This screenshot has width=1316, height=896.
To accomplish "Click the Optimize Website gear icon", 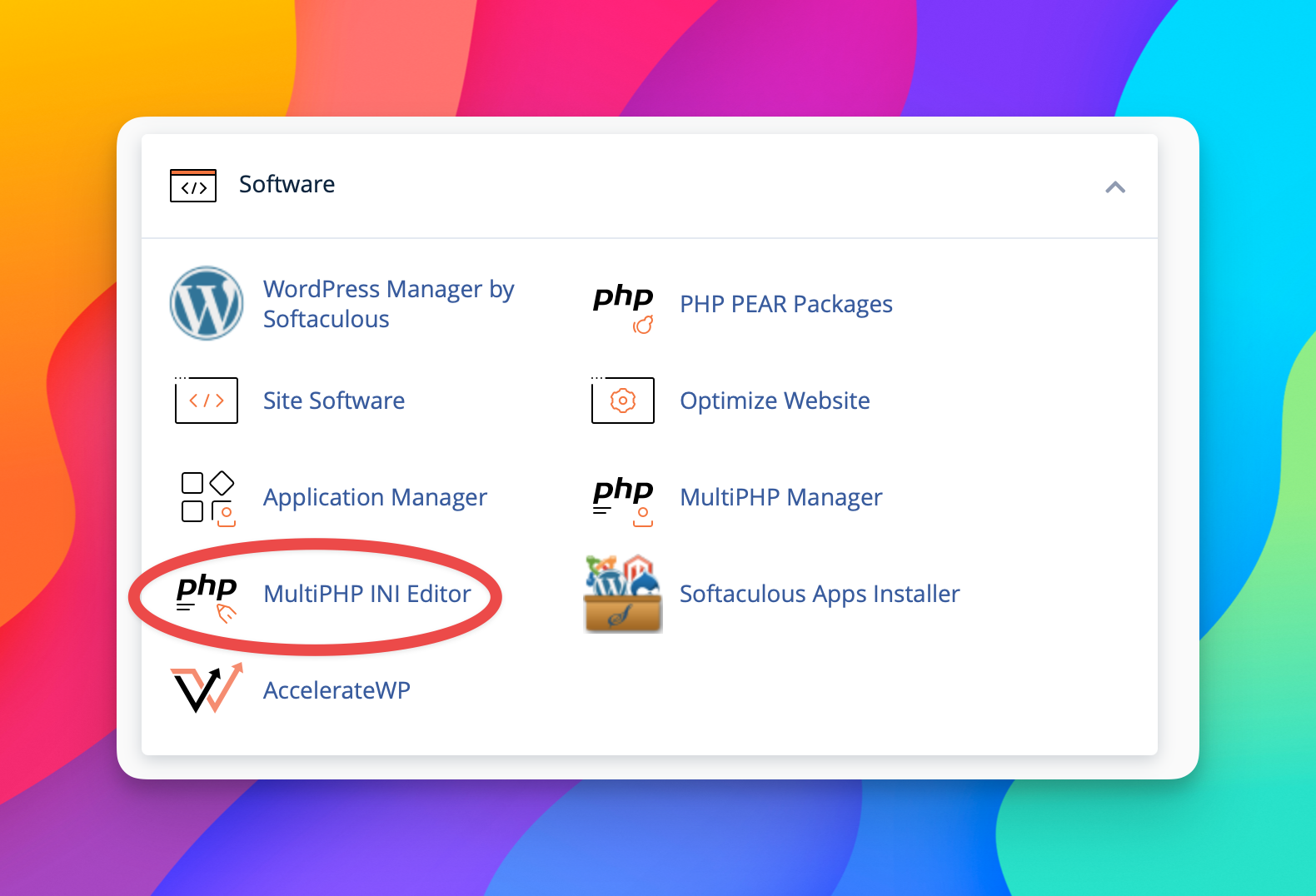I will 623,400.
